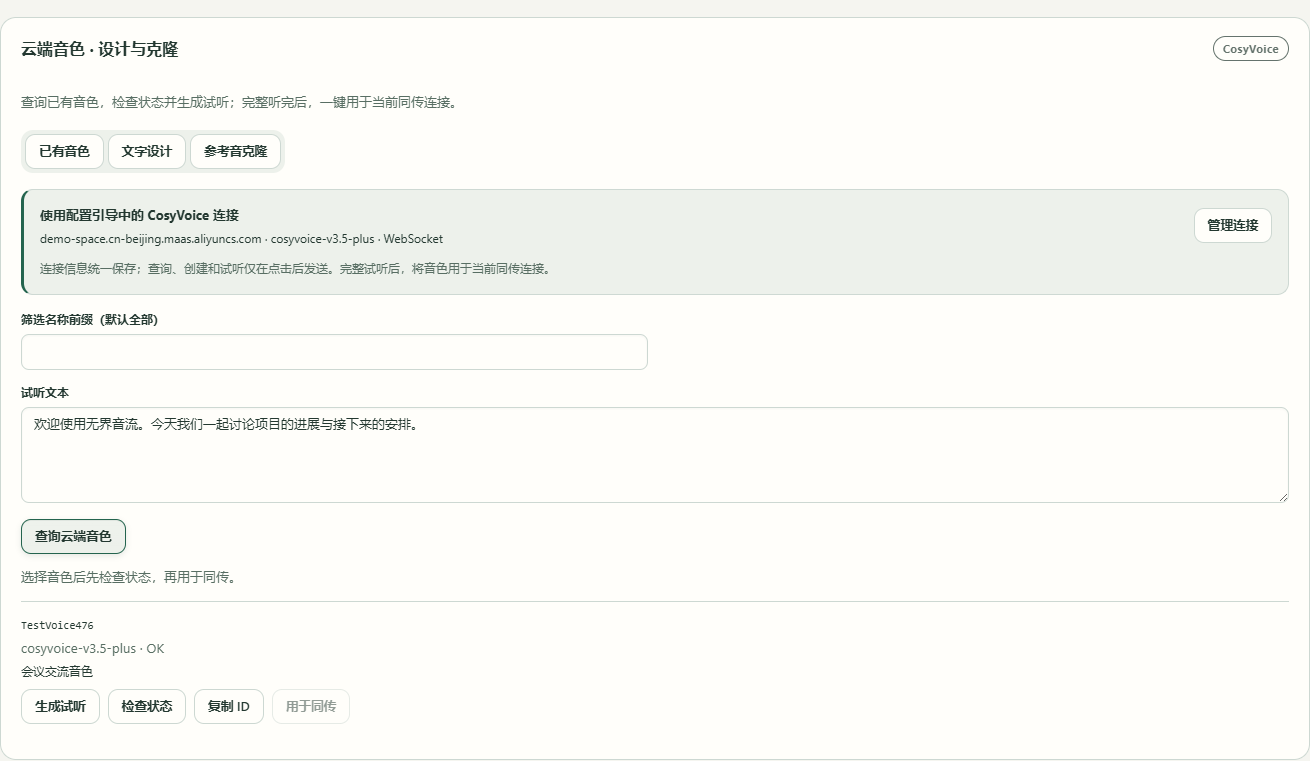
Task: Click into the 试听文本 text area
Action: coord(654,455)
